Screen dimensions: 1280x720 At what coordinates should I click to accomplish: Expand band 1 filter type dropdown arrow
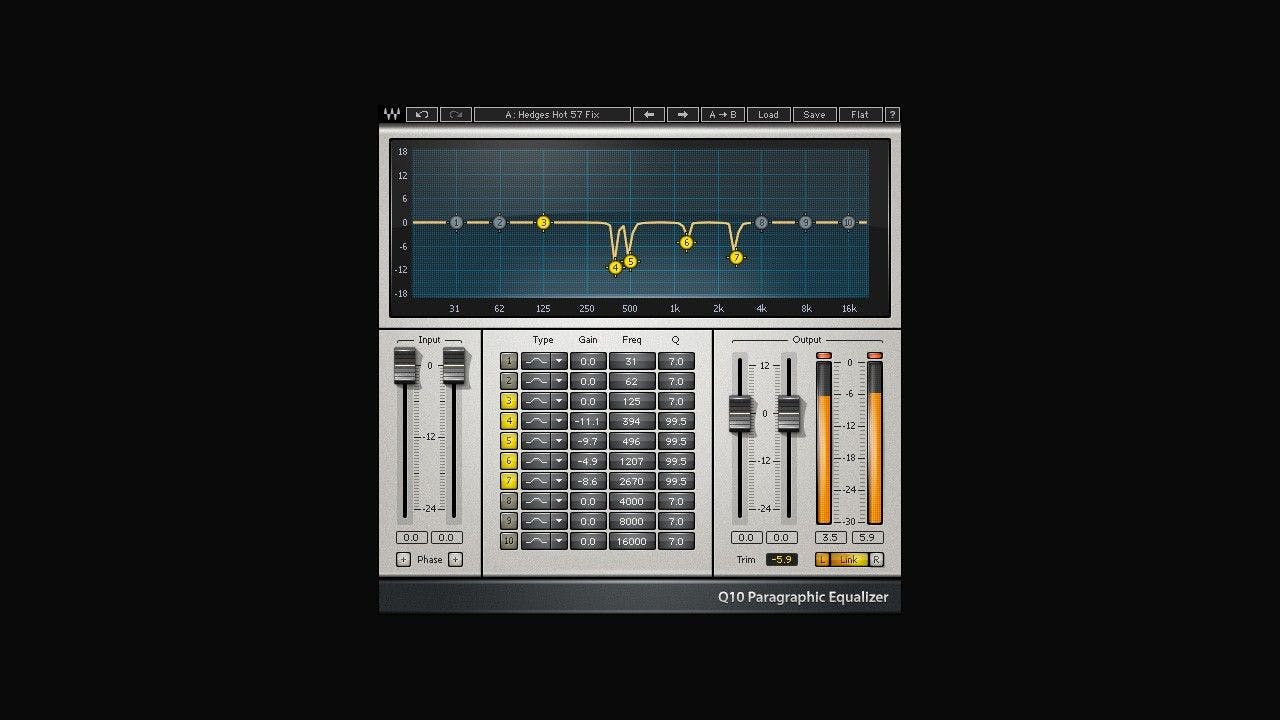[559, 361]
